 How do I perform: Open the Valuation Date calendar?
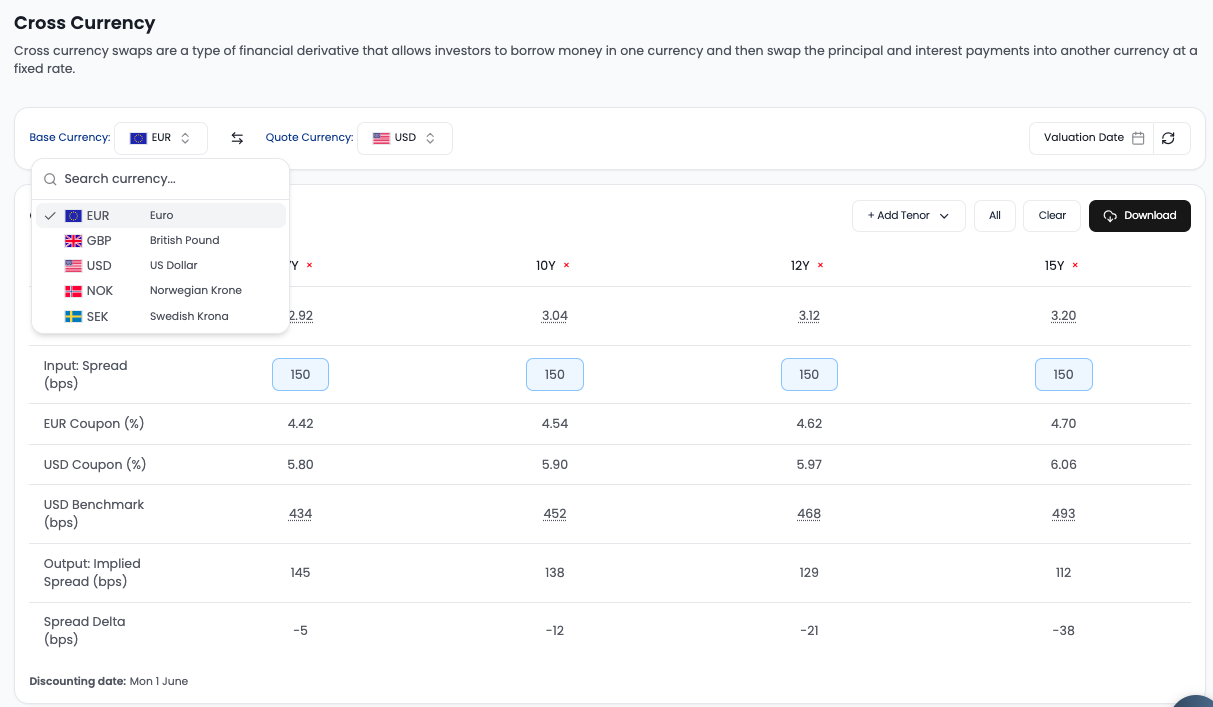point(1092,138)
